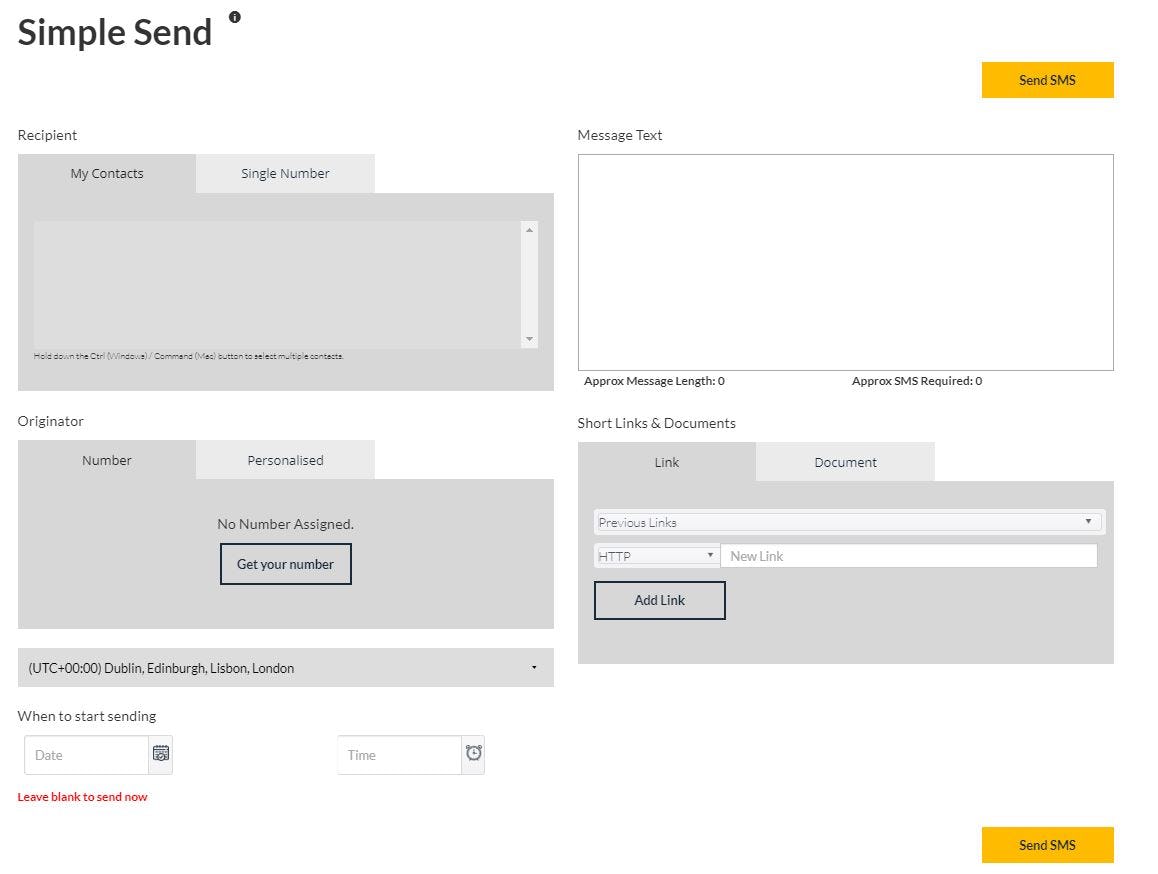Switch to the Single Number tab
The image size is (1158, 874).
tap(284, 173)
